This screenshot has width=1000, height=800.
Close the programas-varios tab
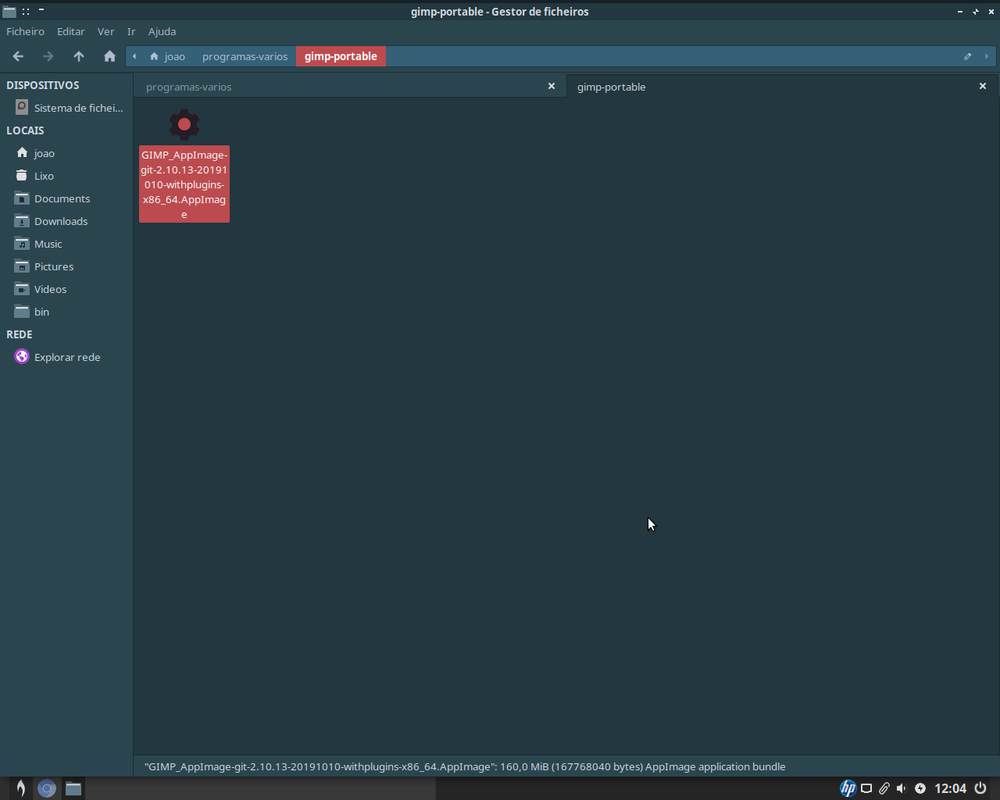tap(552, 86)
